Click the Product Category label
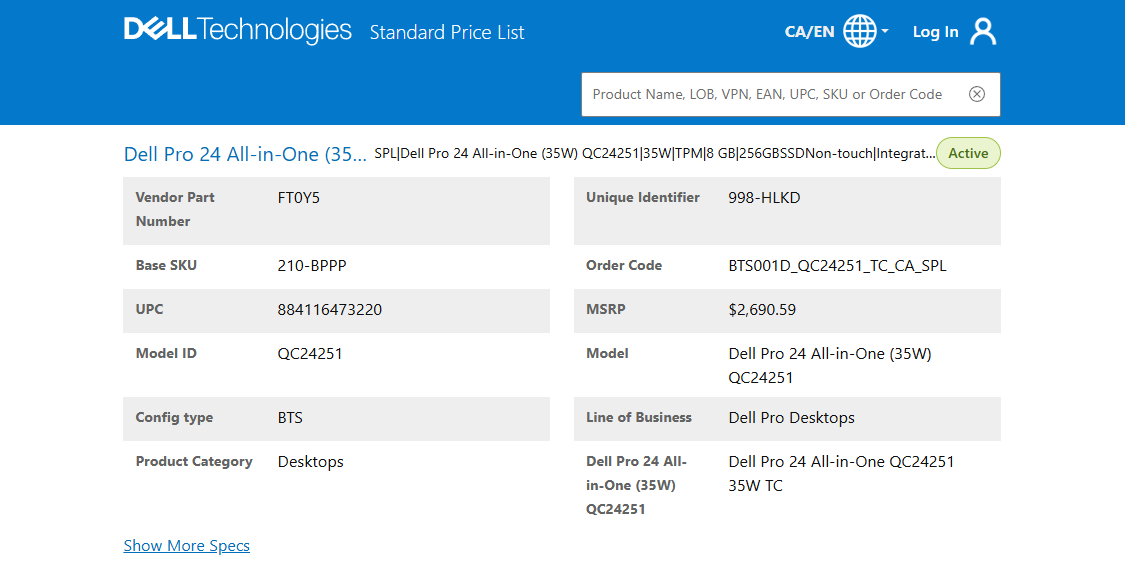Screen dimensions: 1125x567 [194, 461]
